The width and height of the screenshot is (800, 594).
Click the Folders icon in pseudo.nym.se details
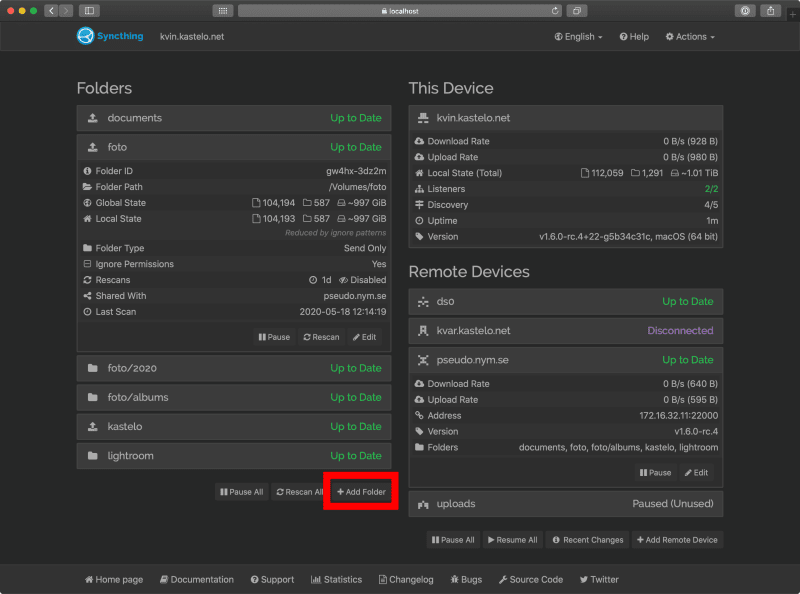419,447
